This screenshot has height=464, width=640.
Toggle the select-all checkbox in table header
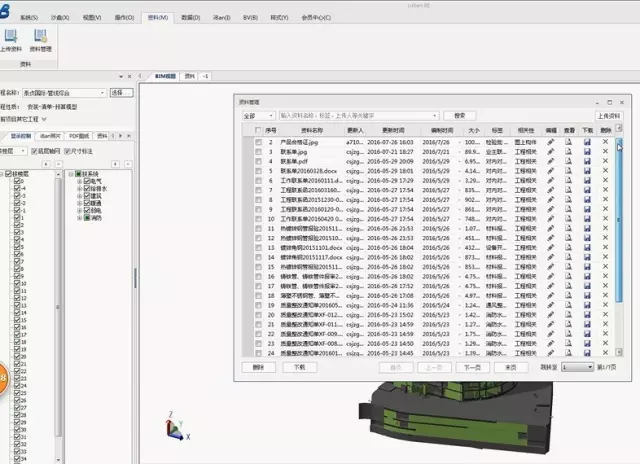(x=258, y=130)
